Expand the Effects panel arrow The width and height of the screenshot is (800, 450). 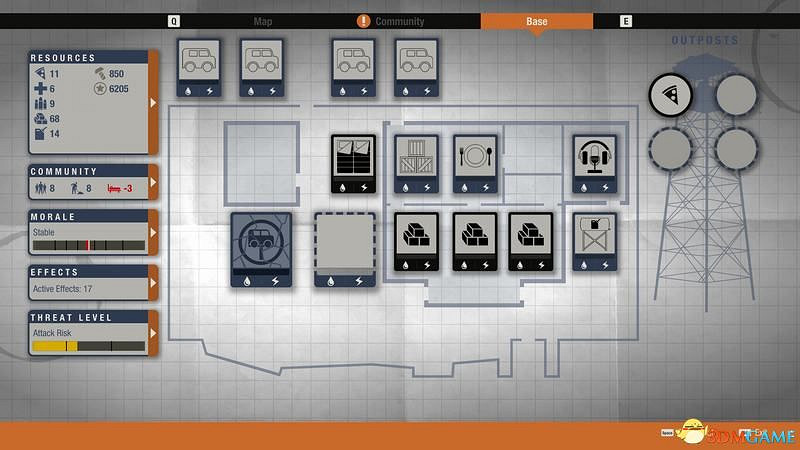pos(153,283)
